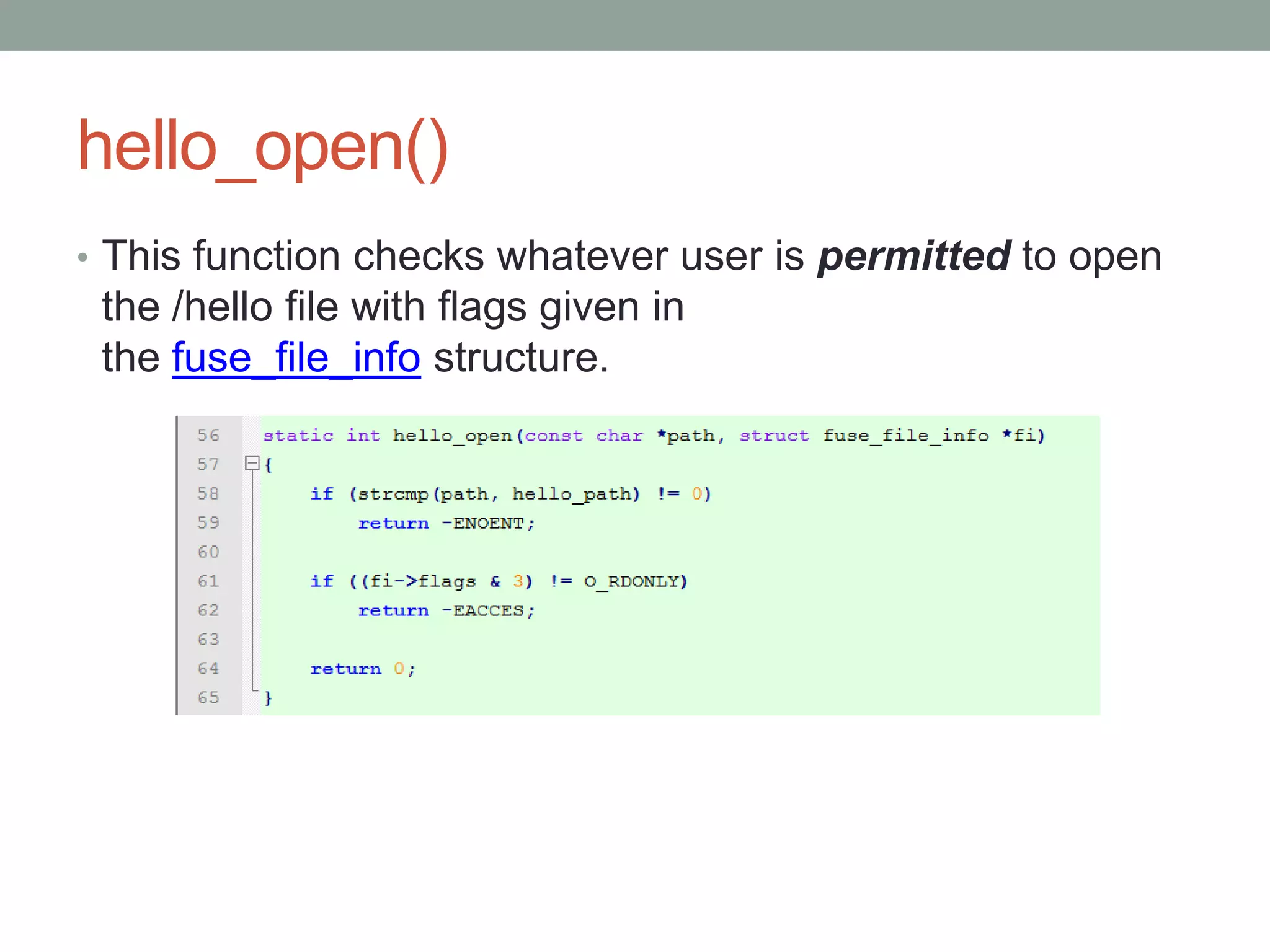Select line number 65 in the gutter
1270x952 pixels.
[208, 697]
